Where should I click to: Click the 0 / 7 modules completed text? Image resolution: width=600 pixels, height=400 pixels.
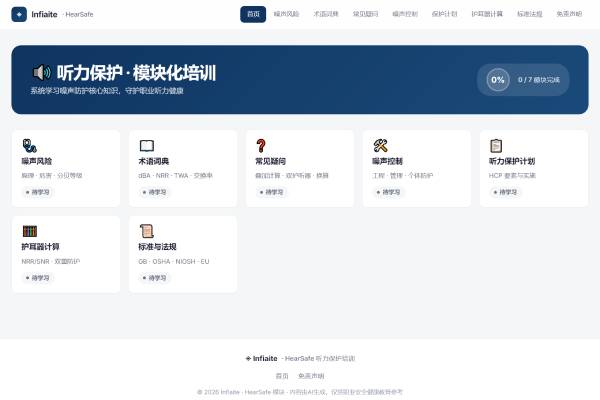[x=539, y=80]
